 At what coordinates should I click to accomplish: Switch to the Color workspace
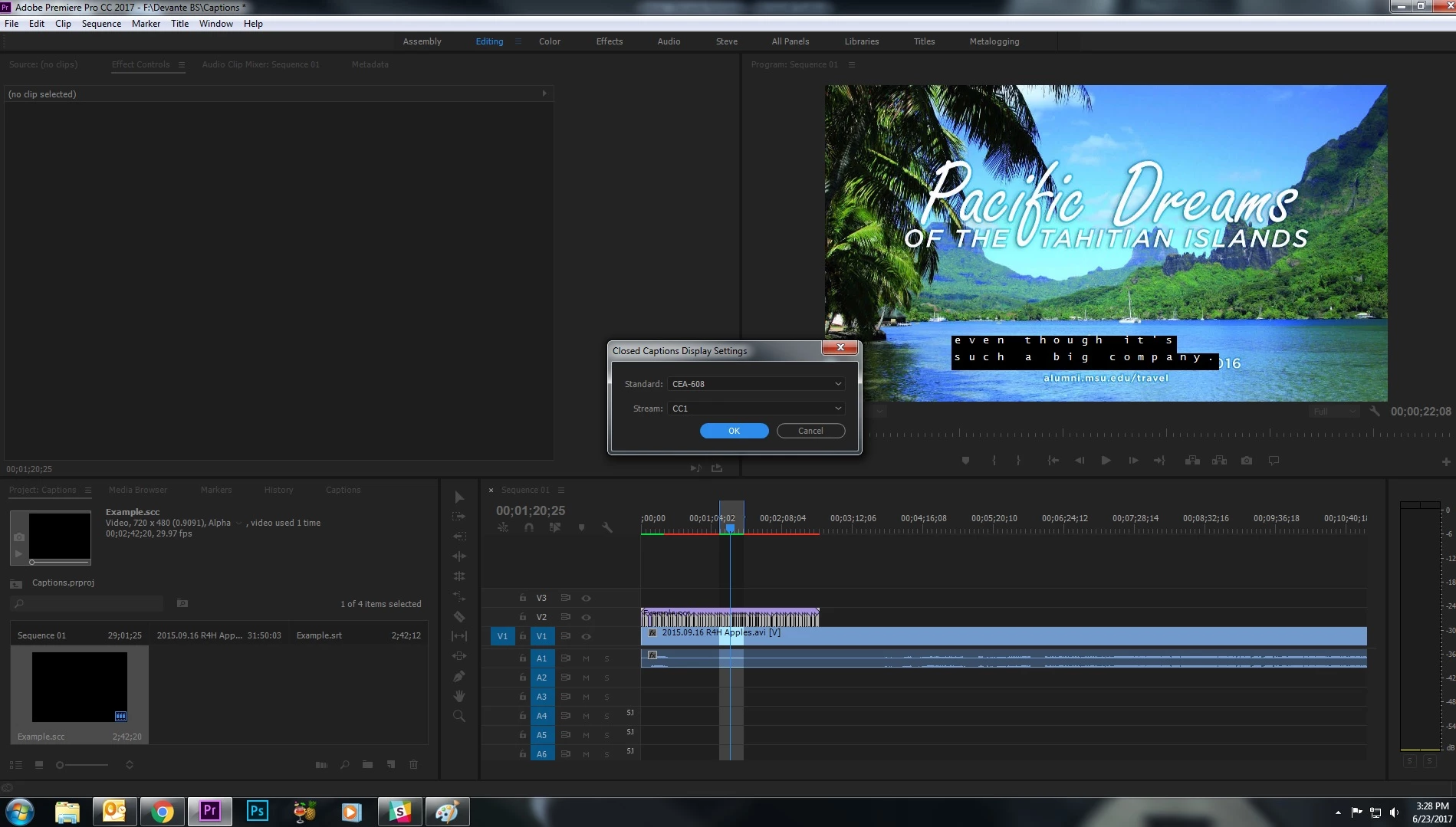[x=550, y=41]
